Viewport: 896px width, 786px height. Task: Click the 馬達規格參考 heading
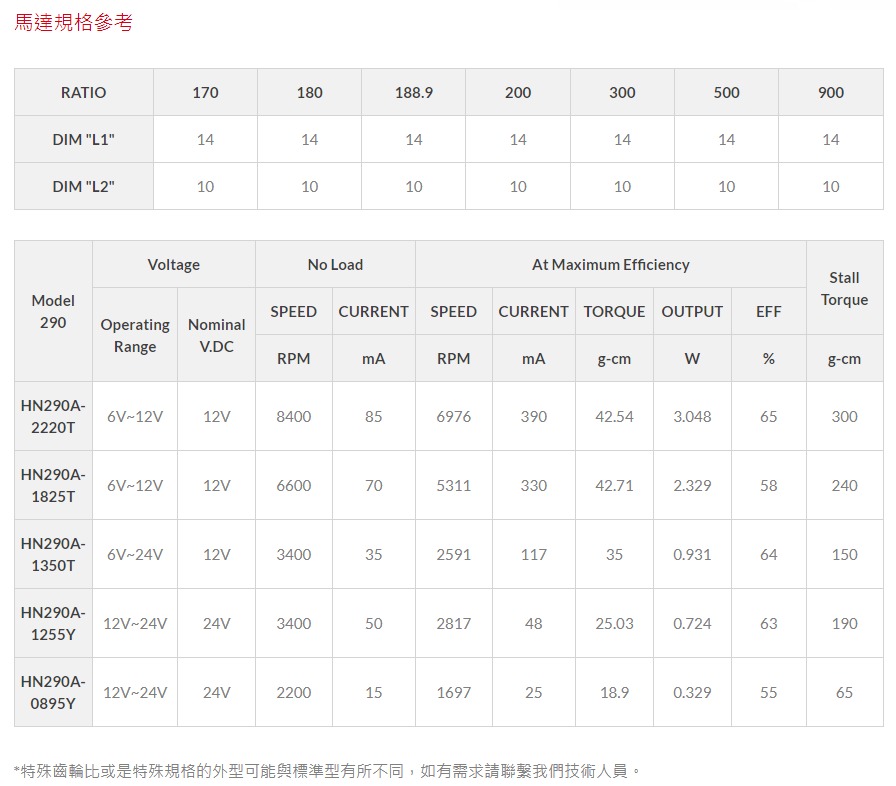point(73,22)
